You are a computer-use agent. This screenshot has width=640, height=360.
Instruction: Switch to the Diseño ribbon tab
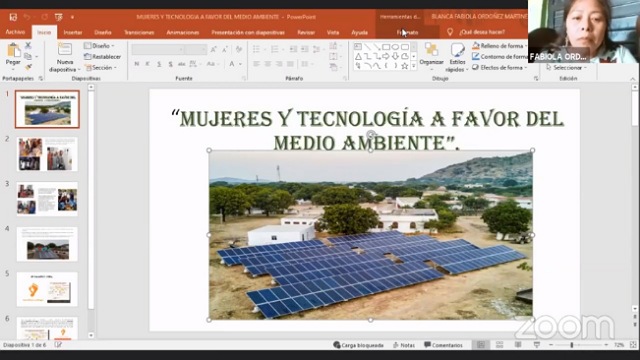pyautogui.click(x=103, y=32)
